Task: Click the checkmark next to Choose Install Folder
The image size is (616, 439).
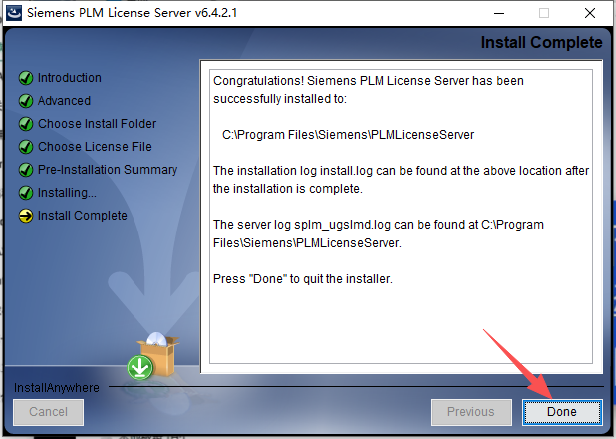Action: click(x=26, y=124)
